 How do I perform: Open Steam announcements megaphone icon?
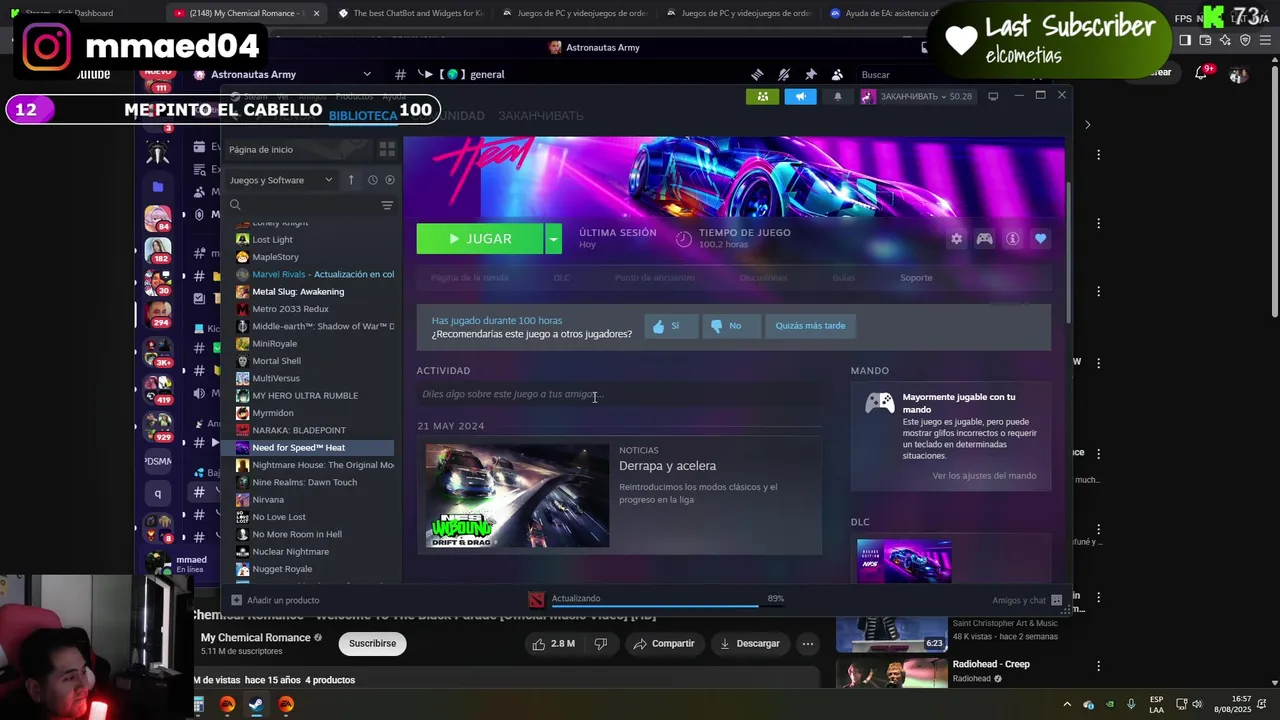(x=800, y=96)
